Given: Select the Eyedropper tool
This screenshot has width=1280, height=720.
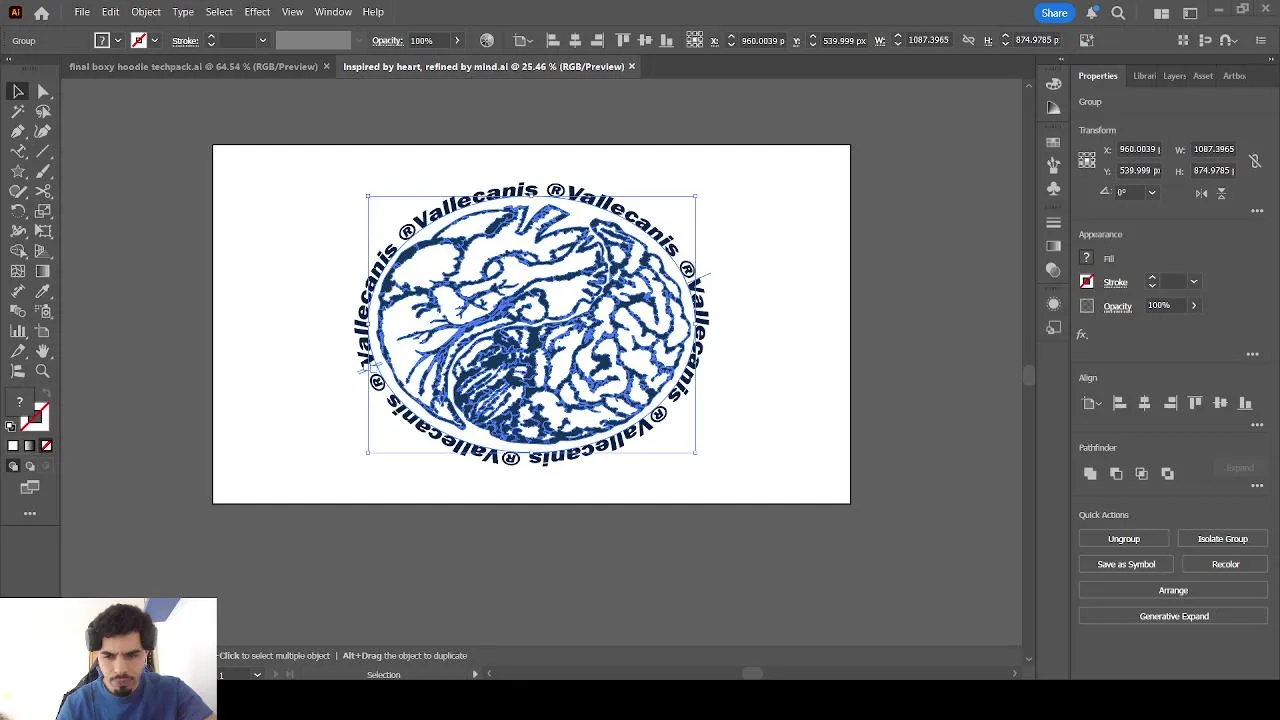Looking at the screenshot, I should coord(43,291).
